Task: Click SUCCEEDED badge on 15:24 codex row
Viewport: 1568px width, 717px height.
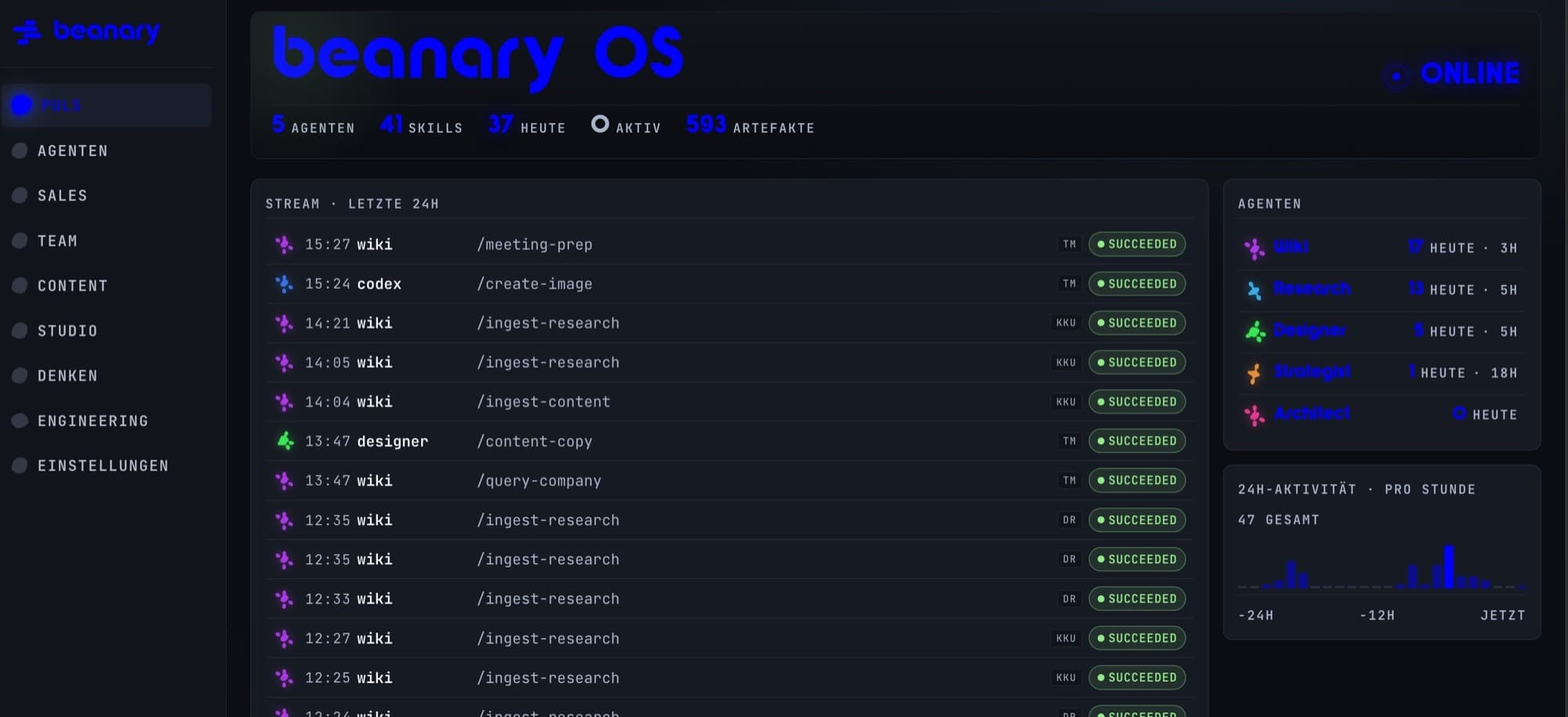Action: coord(1137,283)
